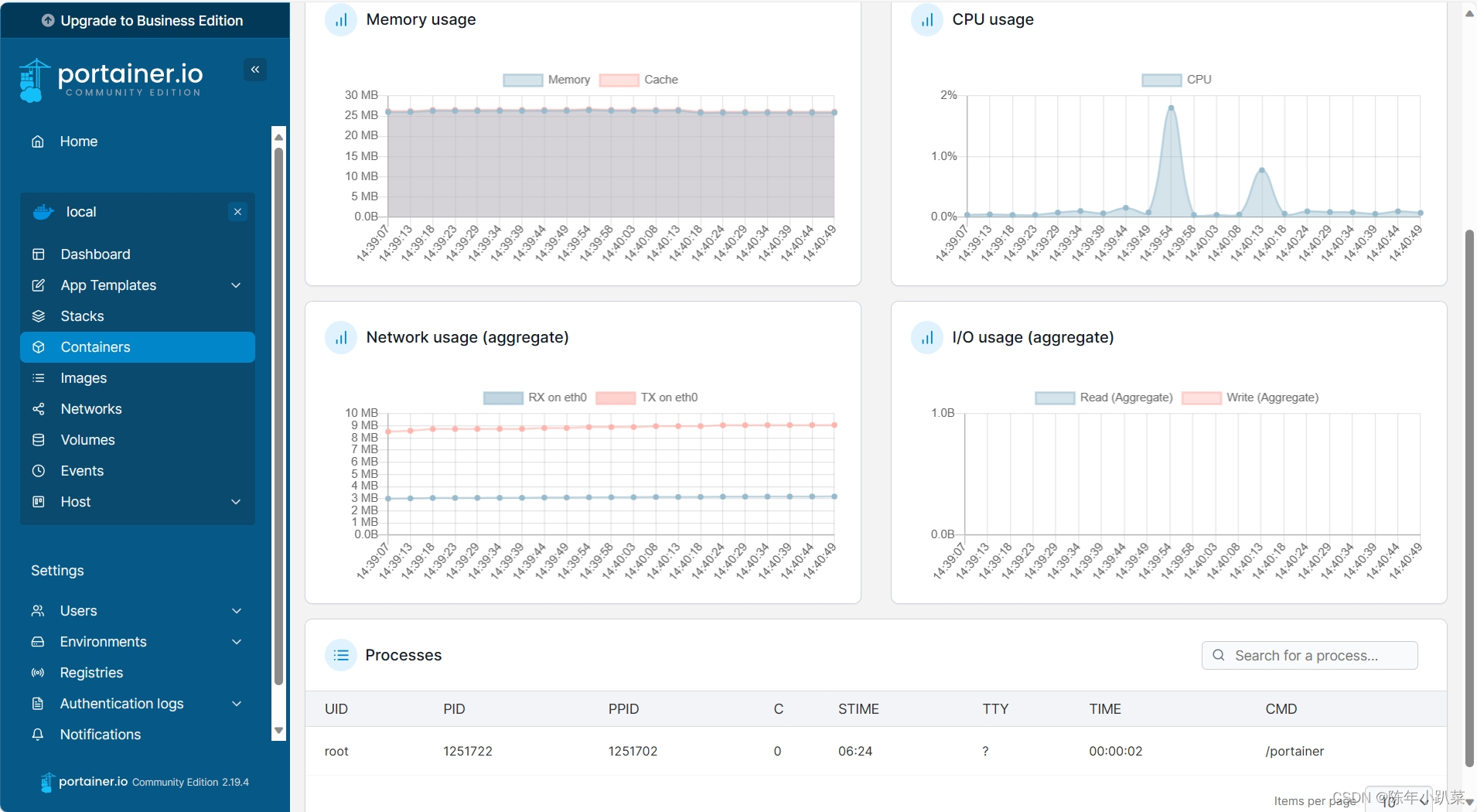The height and width of the screenshot is (812, 1477).
Task: Open the Items per page dropdown
Action: [x=1400, y=801]
